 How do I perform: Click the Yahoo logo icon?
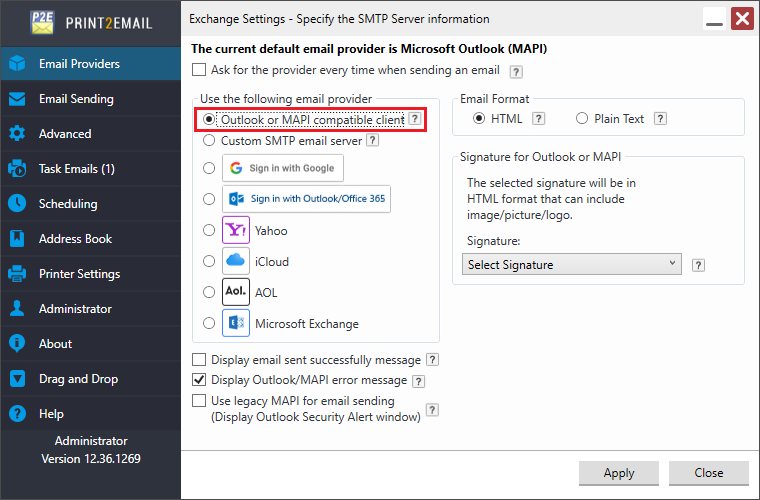(236, 230)
